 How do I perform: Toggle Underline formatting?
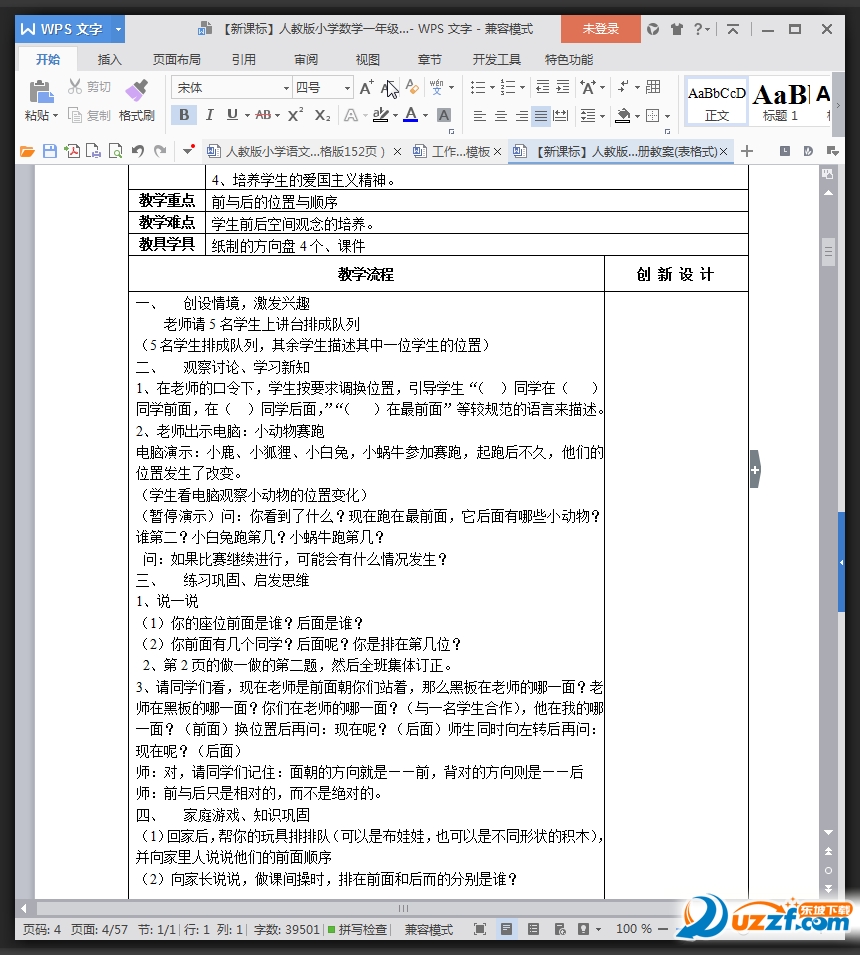[x=230, y=114]
